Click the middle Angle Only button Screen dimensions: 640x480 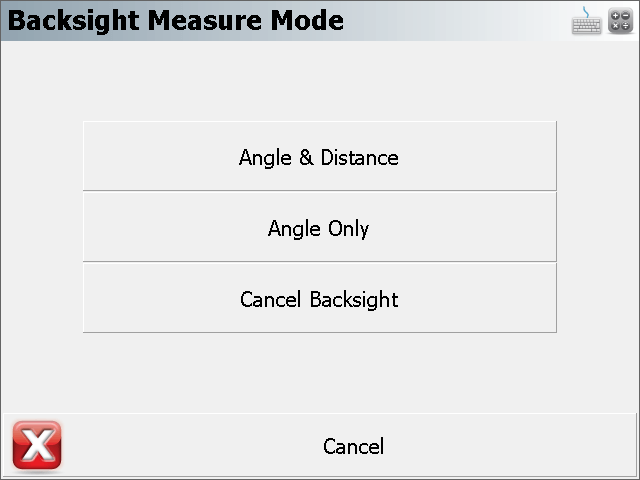(x=320, y=227)
